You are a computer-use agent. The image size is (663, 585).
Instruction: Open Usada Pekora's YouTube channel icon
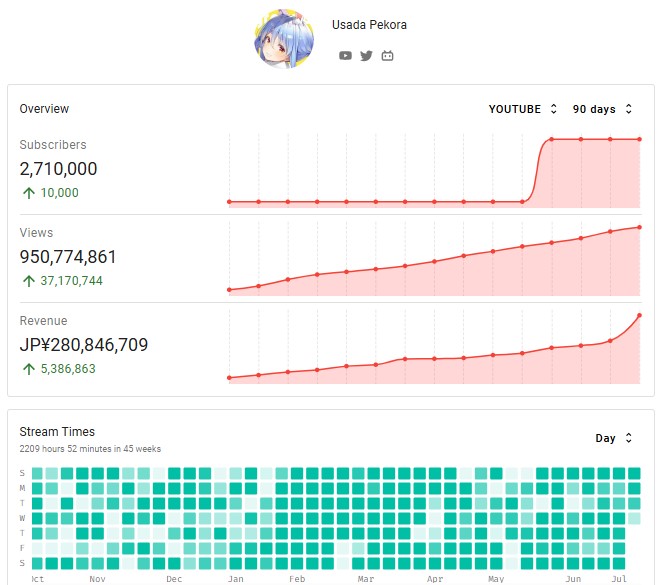coord(345,55)
